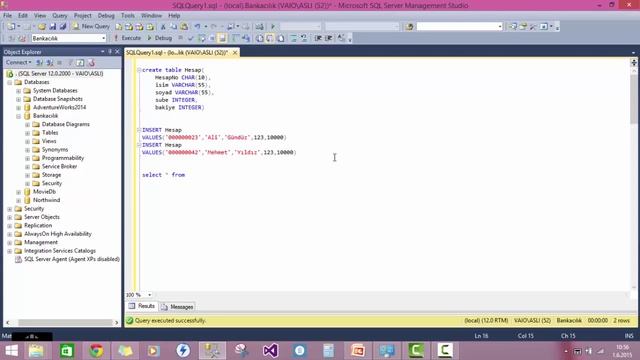Click the Debug button
The width and height of the screenshot is (640, 360).
tap(159, 38)
